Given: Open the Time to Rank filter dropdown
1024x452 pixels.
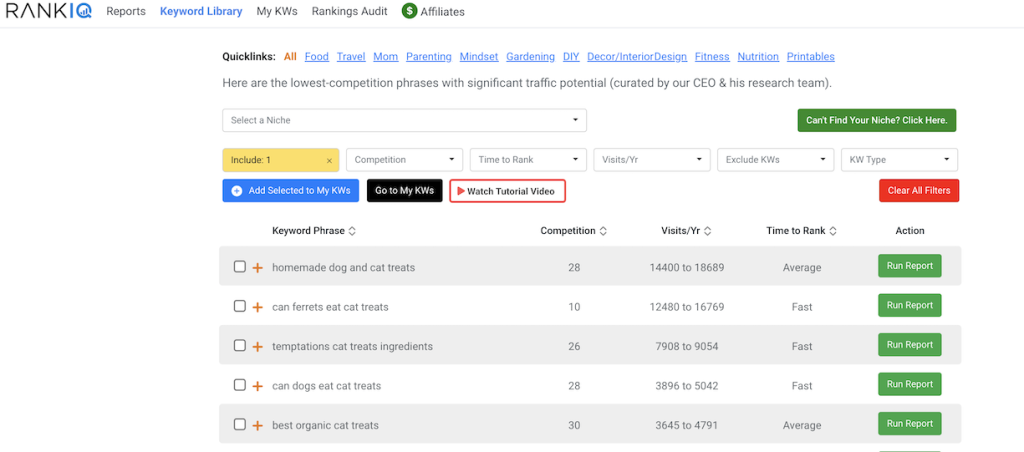Looking at the screenshot, I should [x=528, y=160].
